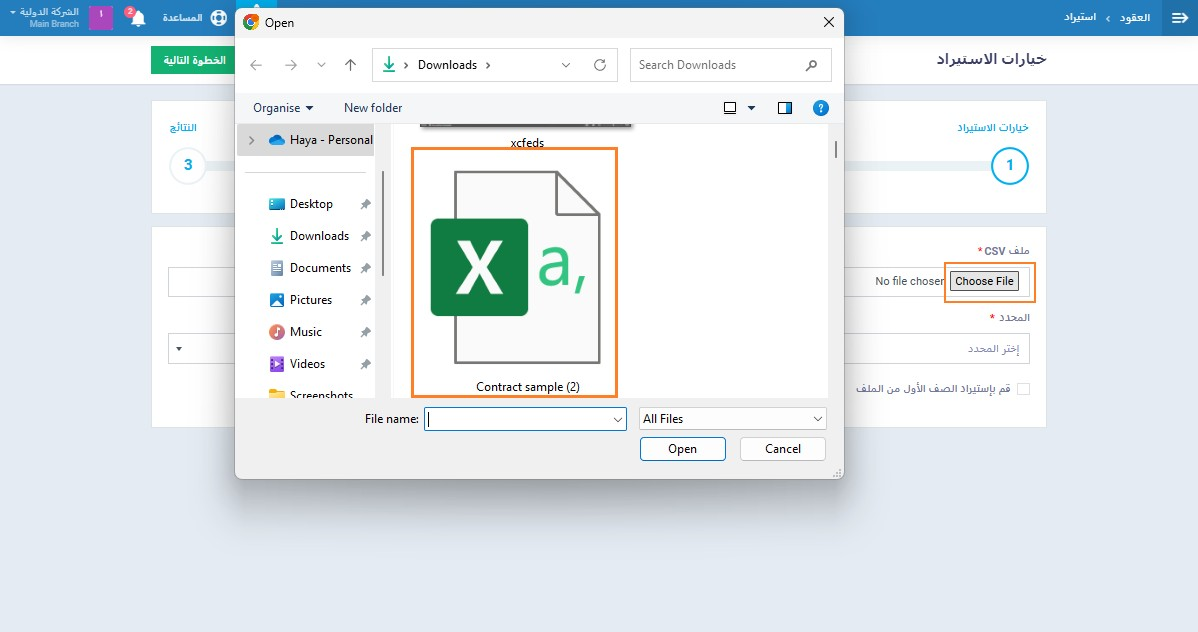Open the Organise menu

coord(282,108)
